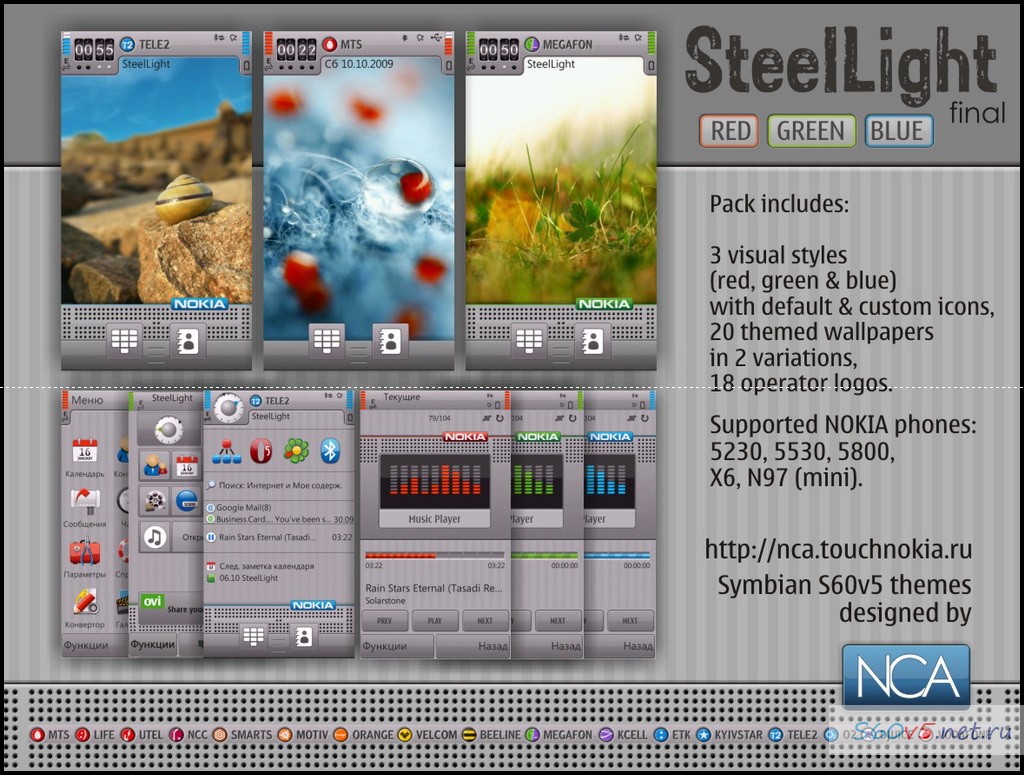Toggle repeat icon in the red music player
This screenshot has width=1024, height=775.
coord(500,418)
